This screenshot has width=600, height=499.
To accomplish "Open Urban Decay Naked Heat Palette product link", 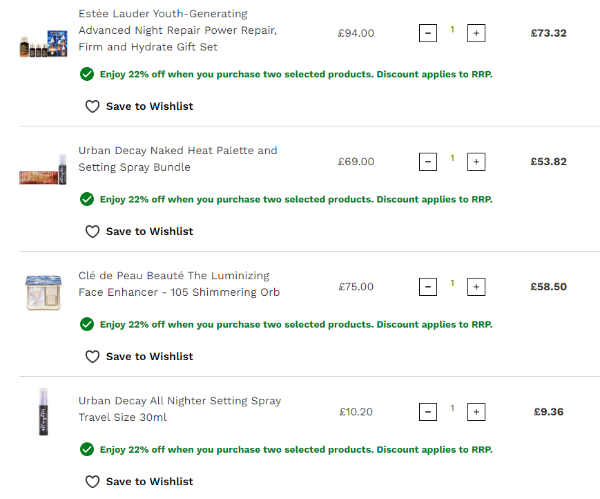I will click(177, 159).
